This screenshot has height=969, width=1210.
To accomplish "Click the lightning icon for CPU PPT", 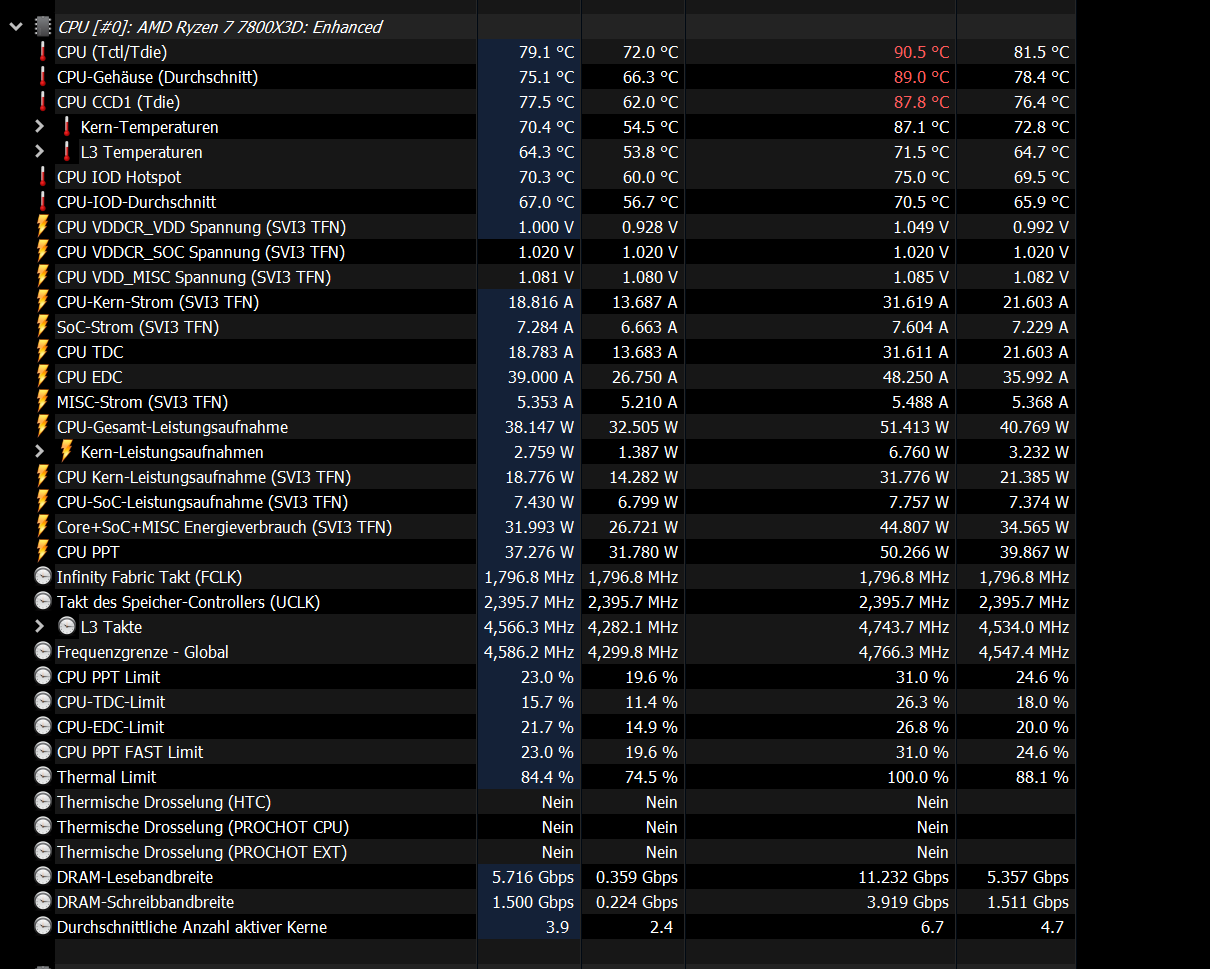I will [x=43, y=551].
